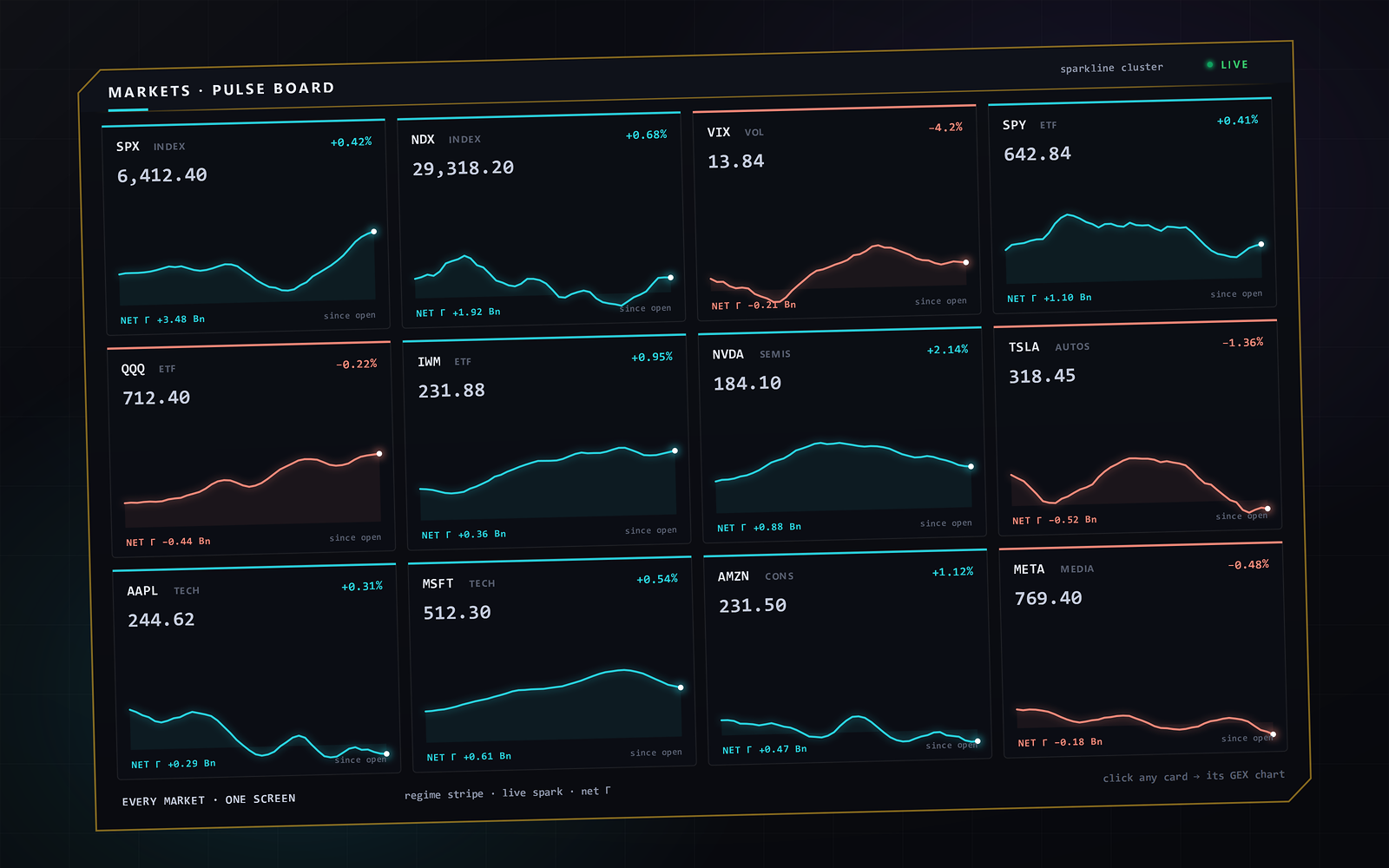The image size is (1389, 868).
Task: Click the IWM ticker symbol
Action: [429, 362]
